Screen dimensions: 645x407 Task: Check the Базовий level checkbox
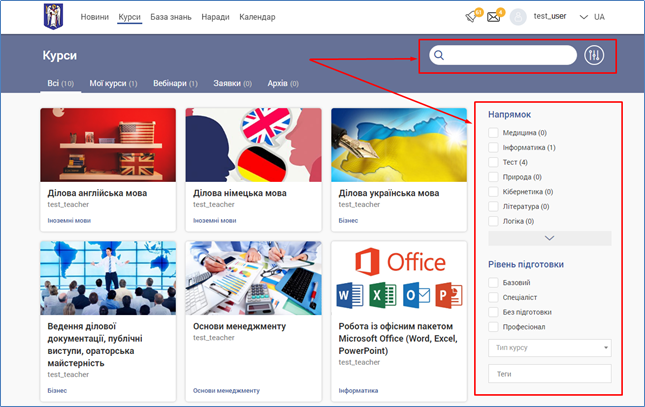coord(493,283)
